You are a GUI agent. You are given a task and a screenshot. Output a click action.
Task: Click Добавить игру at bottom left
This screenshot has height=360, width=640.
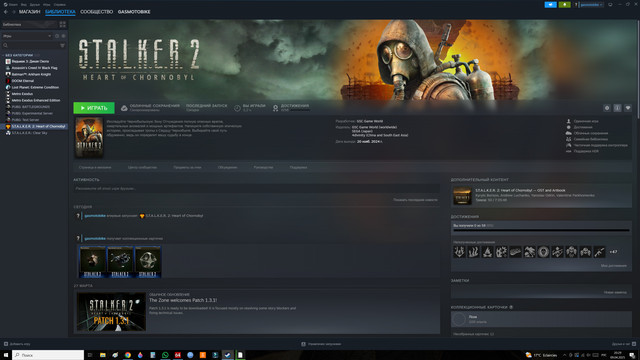click(17, 344)
